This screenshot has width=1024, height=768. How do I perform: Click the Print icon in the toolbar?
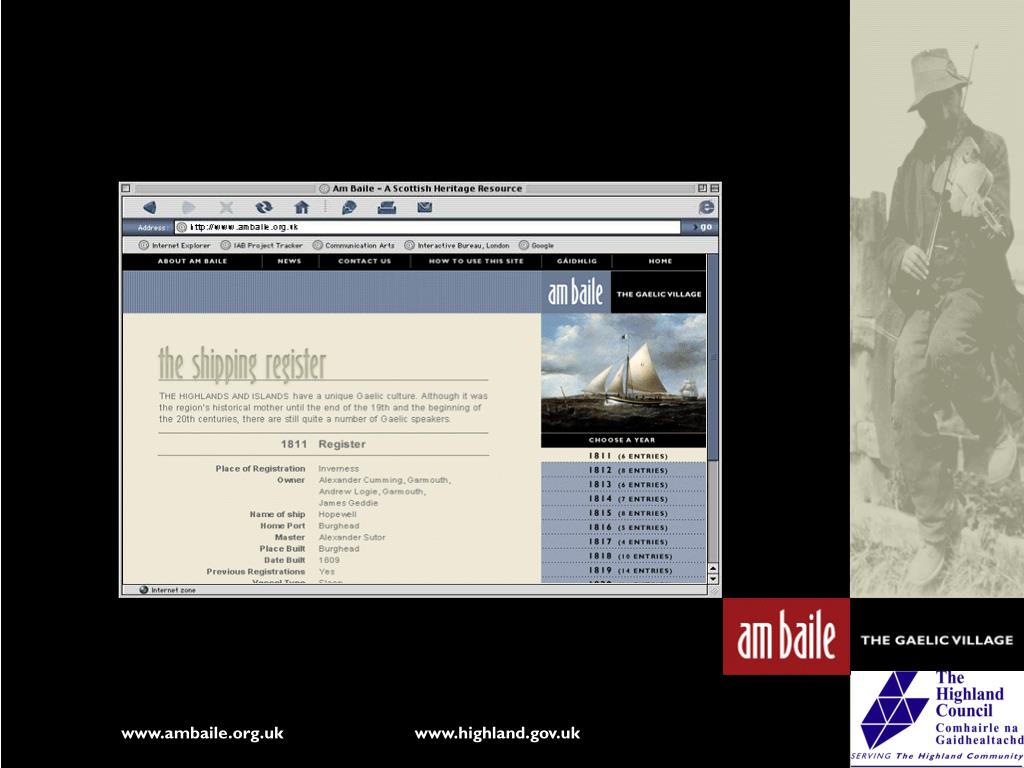387,208
